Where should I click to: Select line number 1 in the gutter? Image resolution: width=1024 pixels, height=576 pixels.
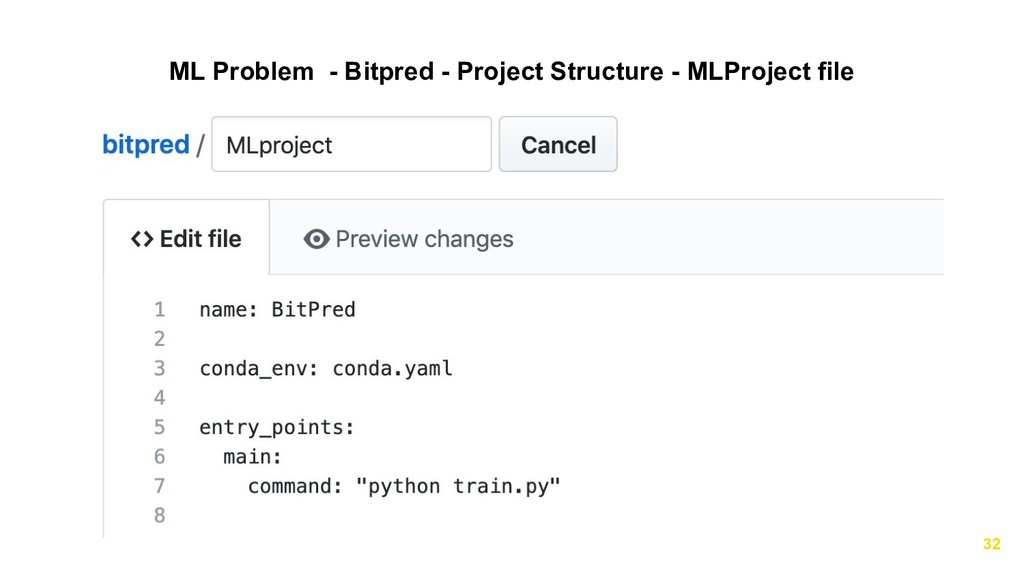[159, 310]
